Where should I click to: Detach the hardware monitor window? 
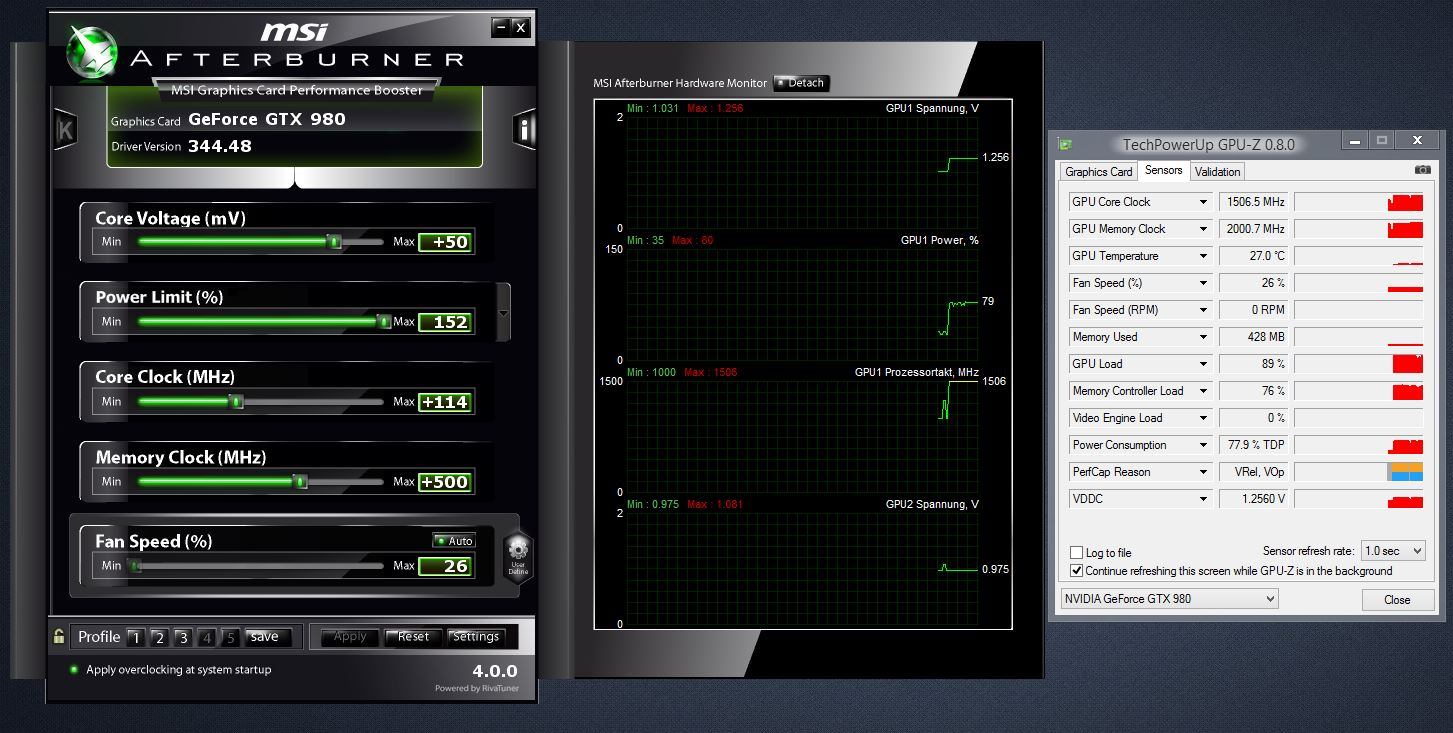tap(801, 83)
